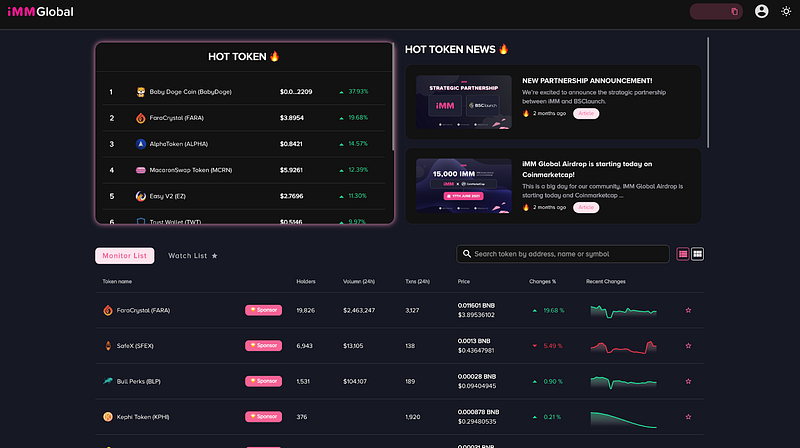800x448 pixels.
Task: Click SafeX recent changes sparkline
Action: point(623,347)
